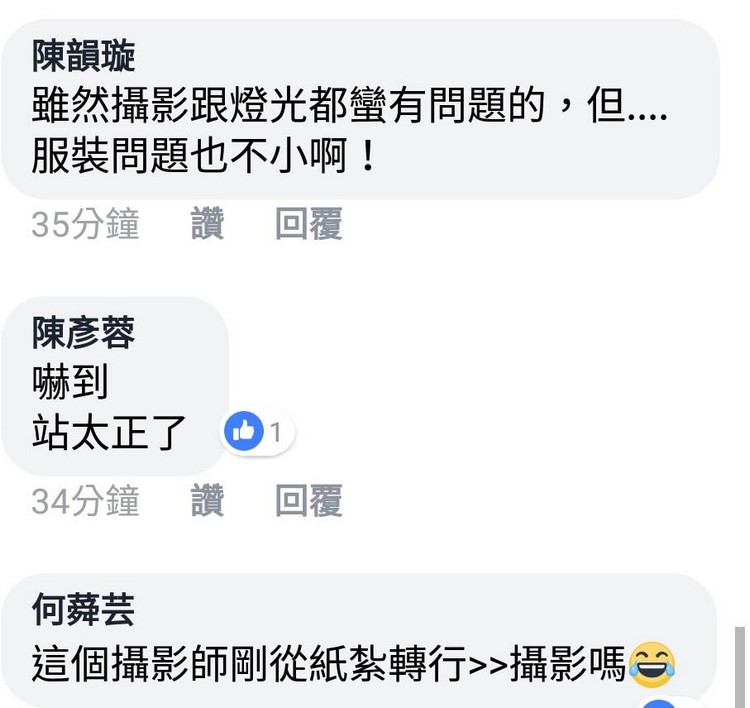Select 陳彥蓉's comment bubble saying 站太正了
This screenshot has height=708, width=750.
pos(115,386)
